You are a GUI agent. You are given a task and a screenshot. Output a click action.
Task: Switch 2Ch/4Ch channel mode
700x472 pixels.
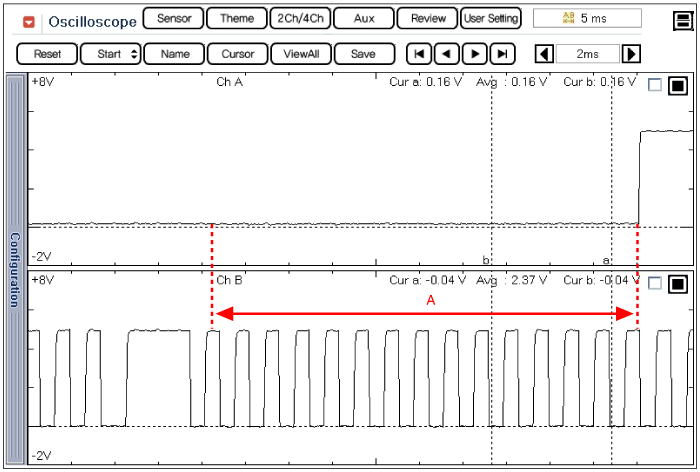coord(300,18)
